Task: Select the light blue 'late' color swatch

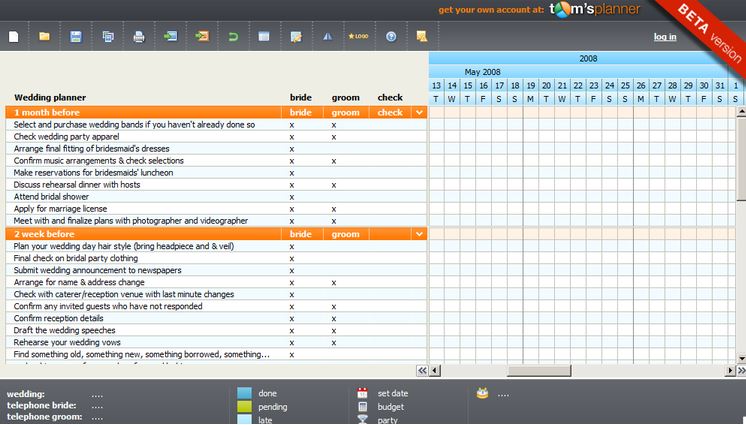Action: (245, 419)
